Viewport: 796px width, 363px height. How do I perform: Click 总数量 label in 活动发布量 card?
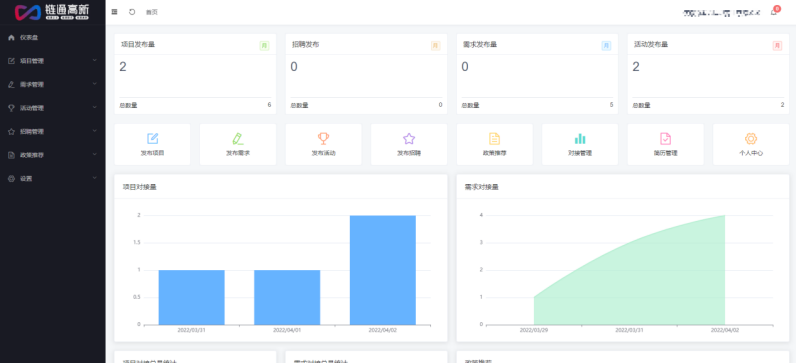pos(642,106)
